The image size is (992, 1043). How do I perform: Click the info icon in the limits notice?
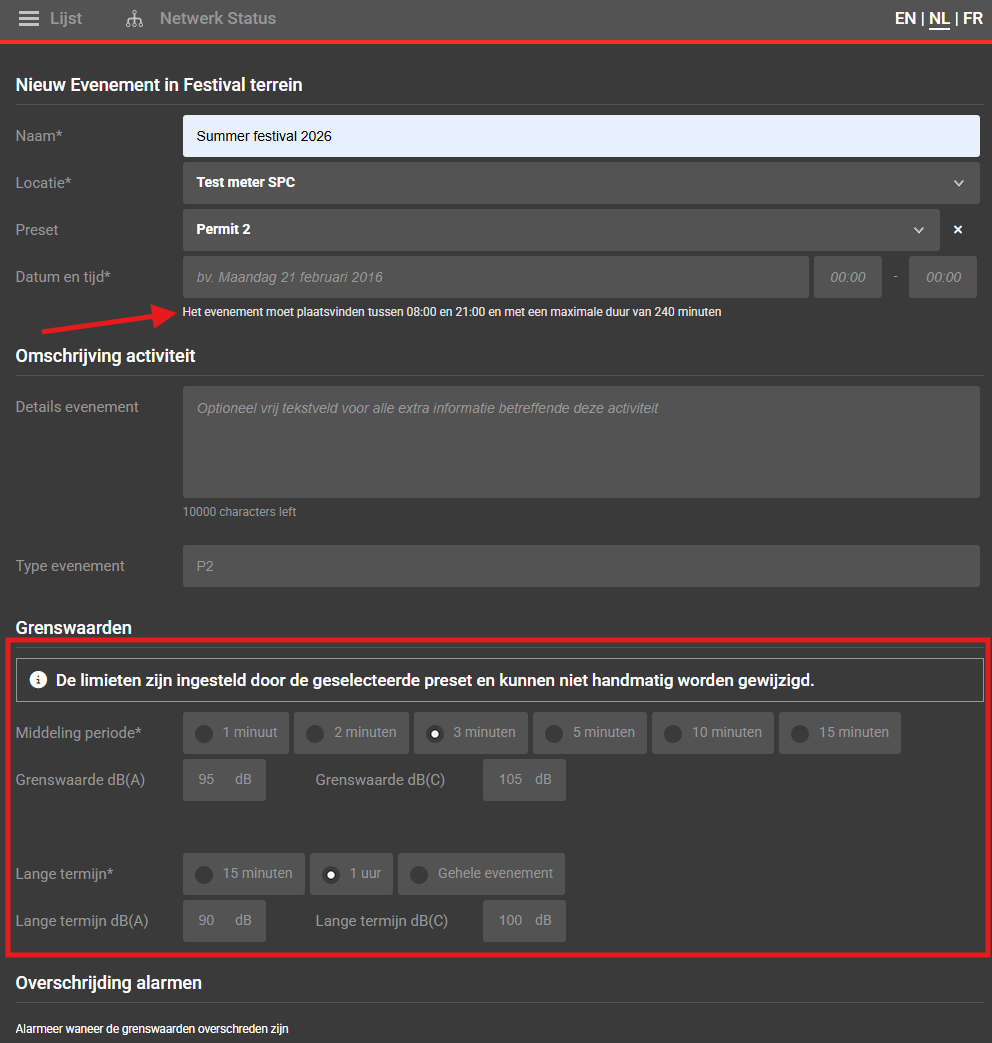tap(39, 680)
